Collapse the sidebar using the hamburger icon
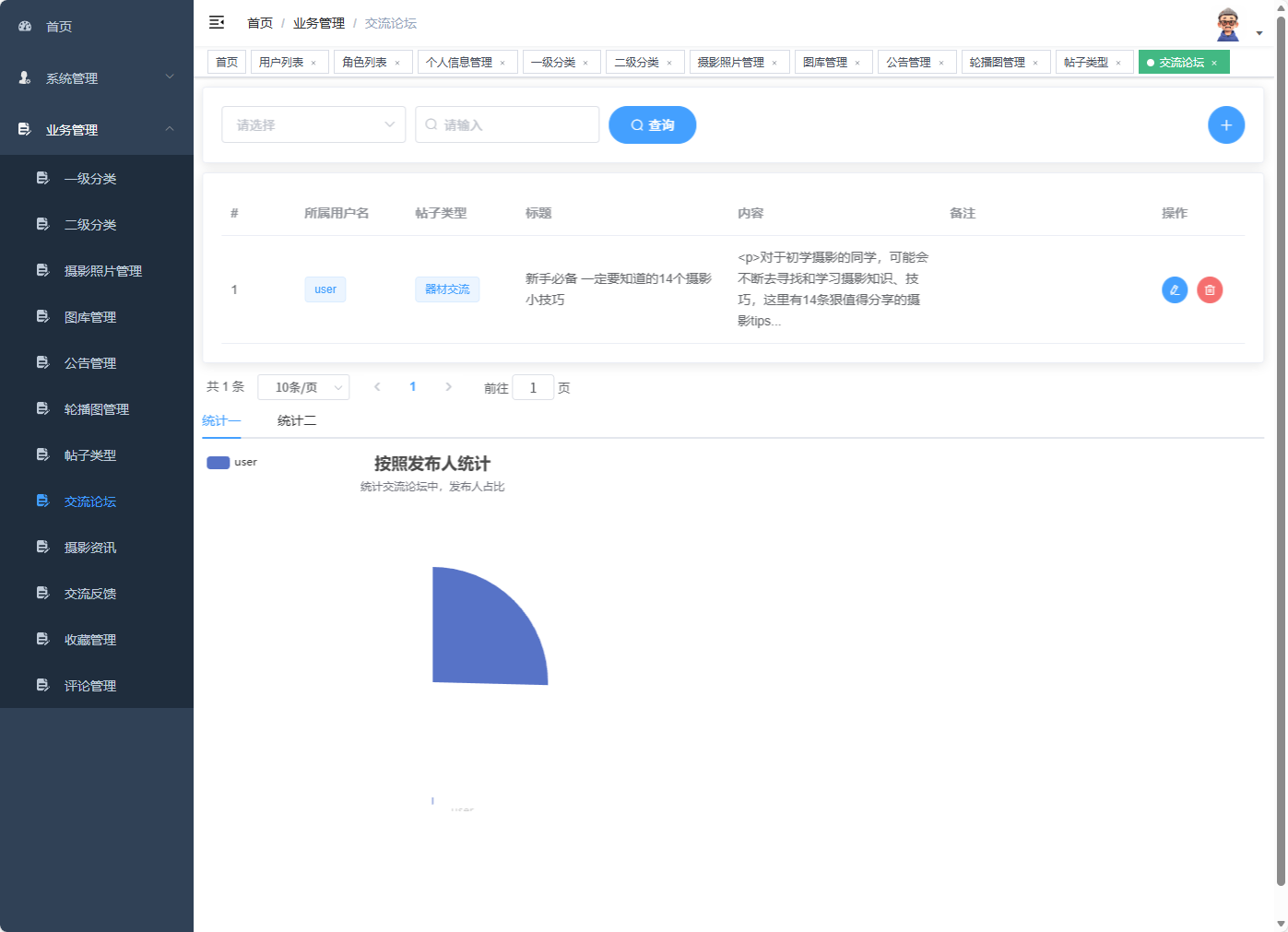Viewport: 1288px width, 932px height. [x=216, y=22]
